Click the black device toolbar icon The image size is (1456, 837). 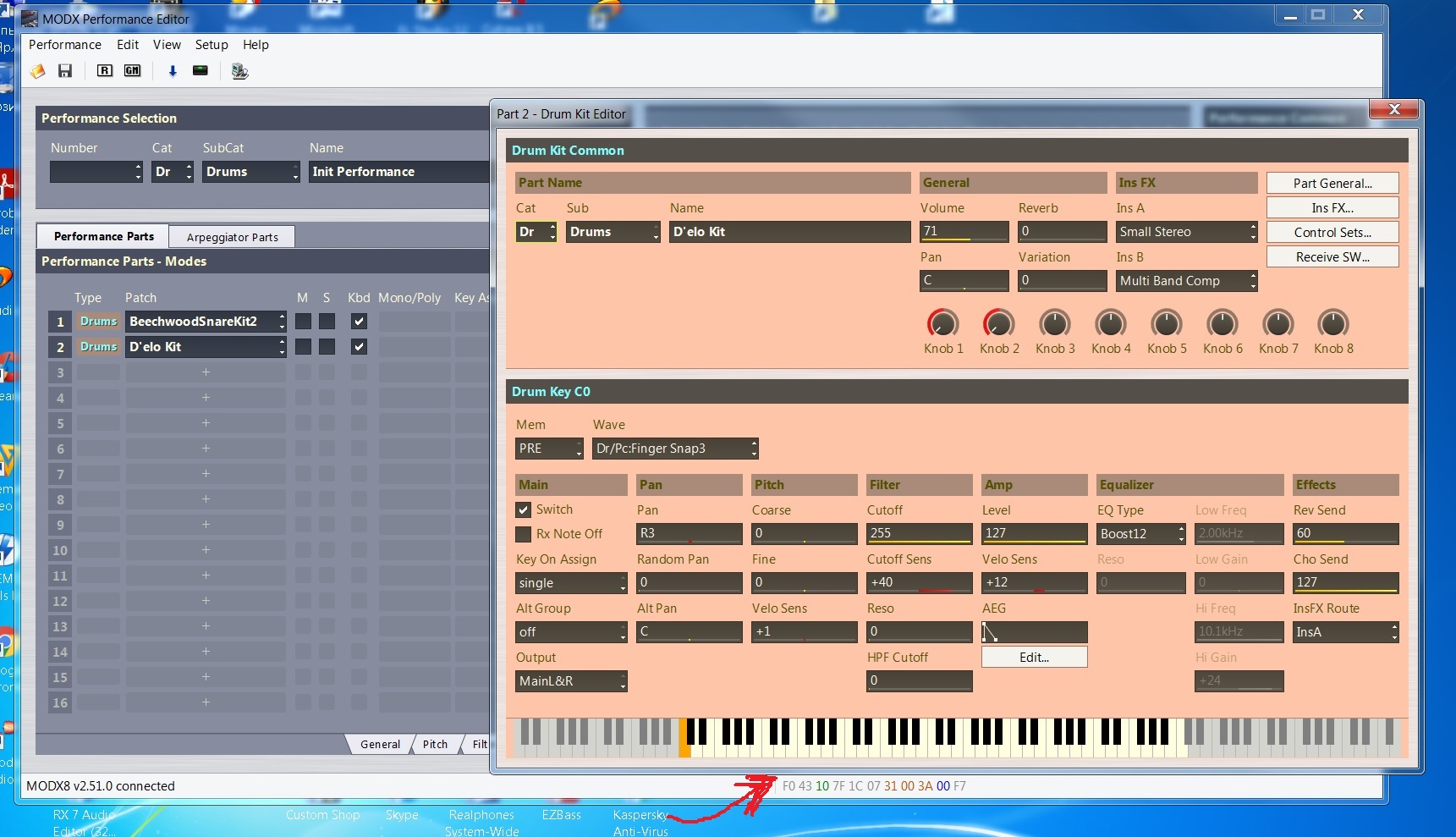click(201, 70)
